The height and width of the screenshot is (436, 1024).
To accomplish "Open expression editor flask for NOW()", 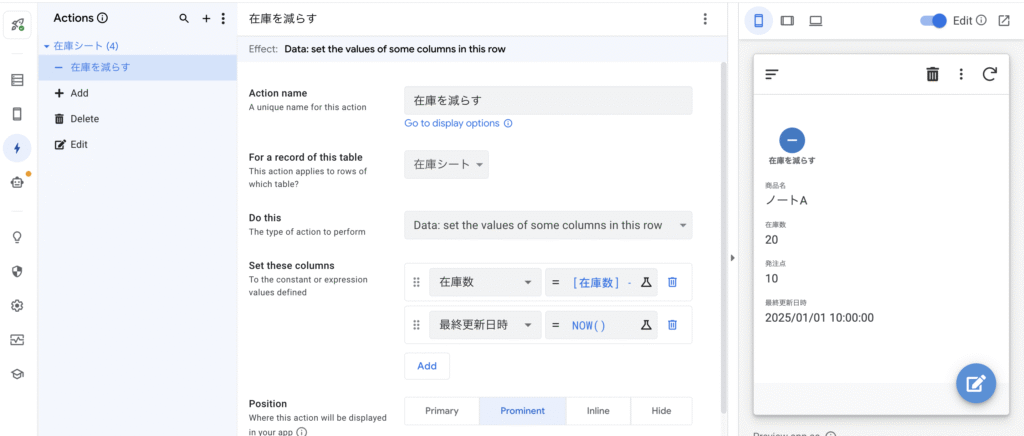I will click(x=646, y=325).
